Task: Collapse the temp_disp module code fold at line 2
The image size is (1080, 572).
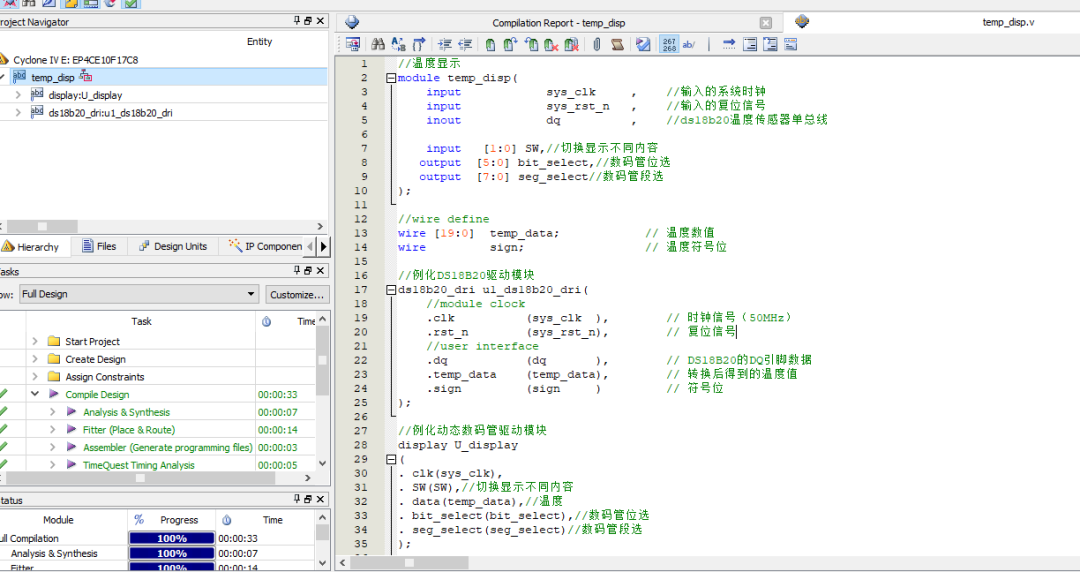Action: tap(391, 78)
